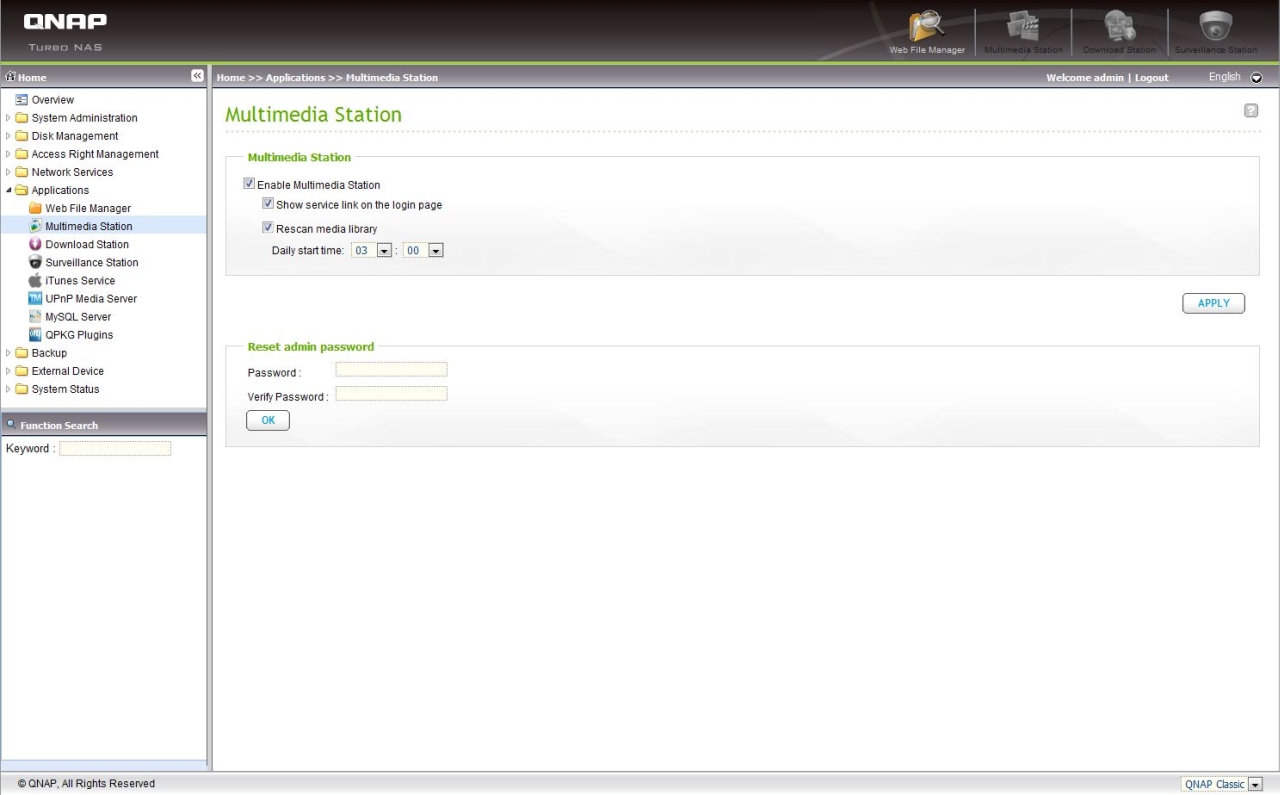Expand the Disk Management tree node
Viewport: 1280px width, 795px height.
tap(9, 136)
